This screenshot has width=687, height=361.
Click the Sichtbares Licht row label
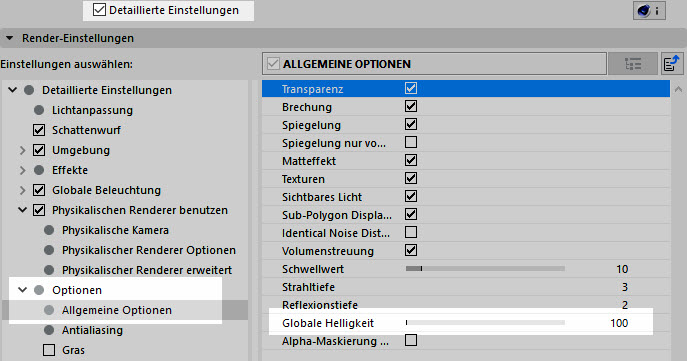pos(322,197)
